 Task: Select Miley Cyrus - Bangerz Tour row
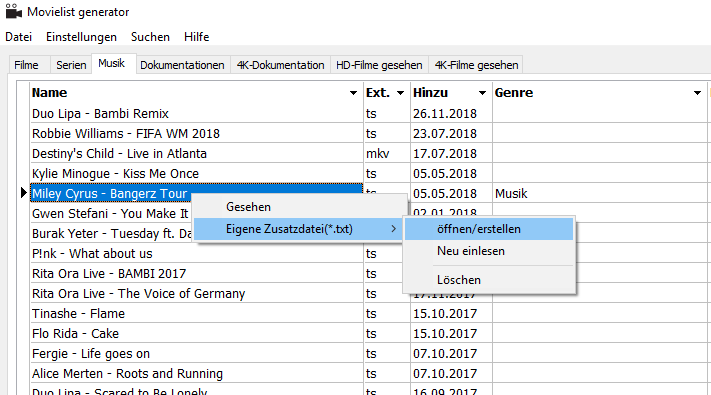[197, 193]
